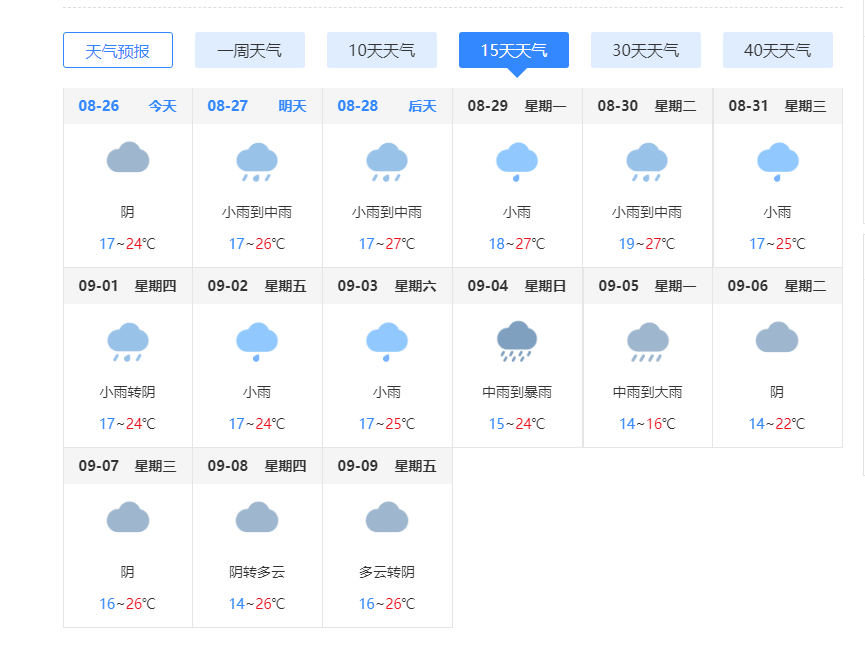Click the light rain icon for 08-31

[778, 162]
